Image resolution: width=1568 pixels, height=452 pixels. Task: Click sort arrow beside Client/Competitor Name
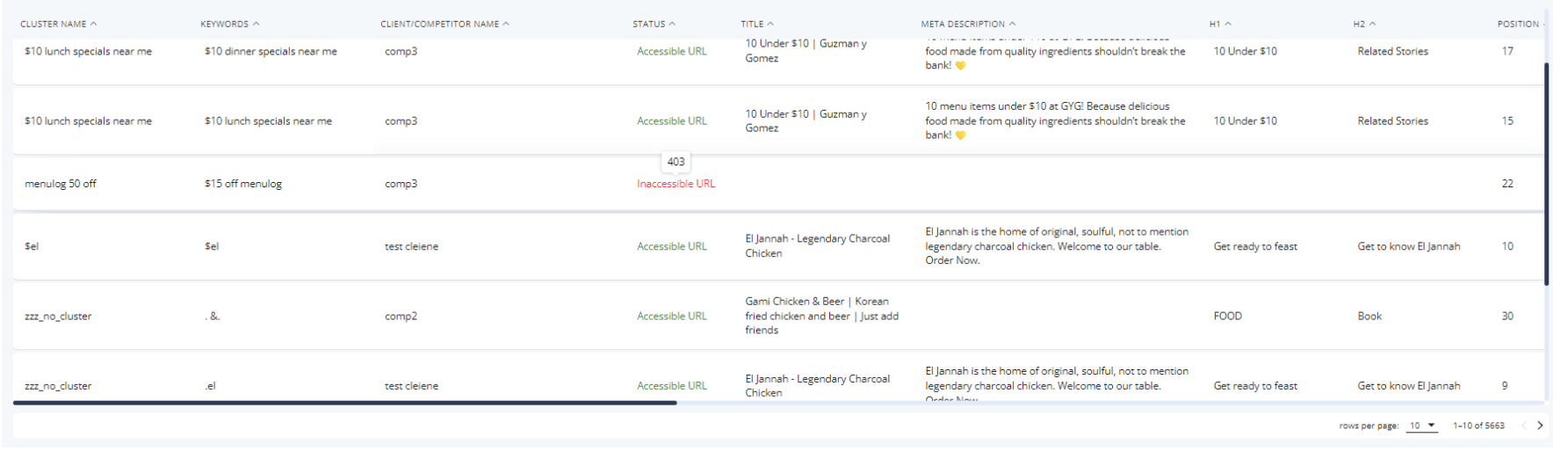click(x=507, y=24)
